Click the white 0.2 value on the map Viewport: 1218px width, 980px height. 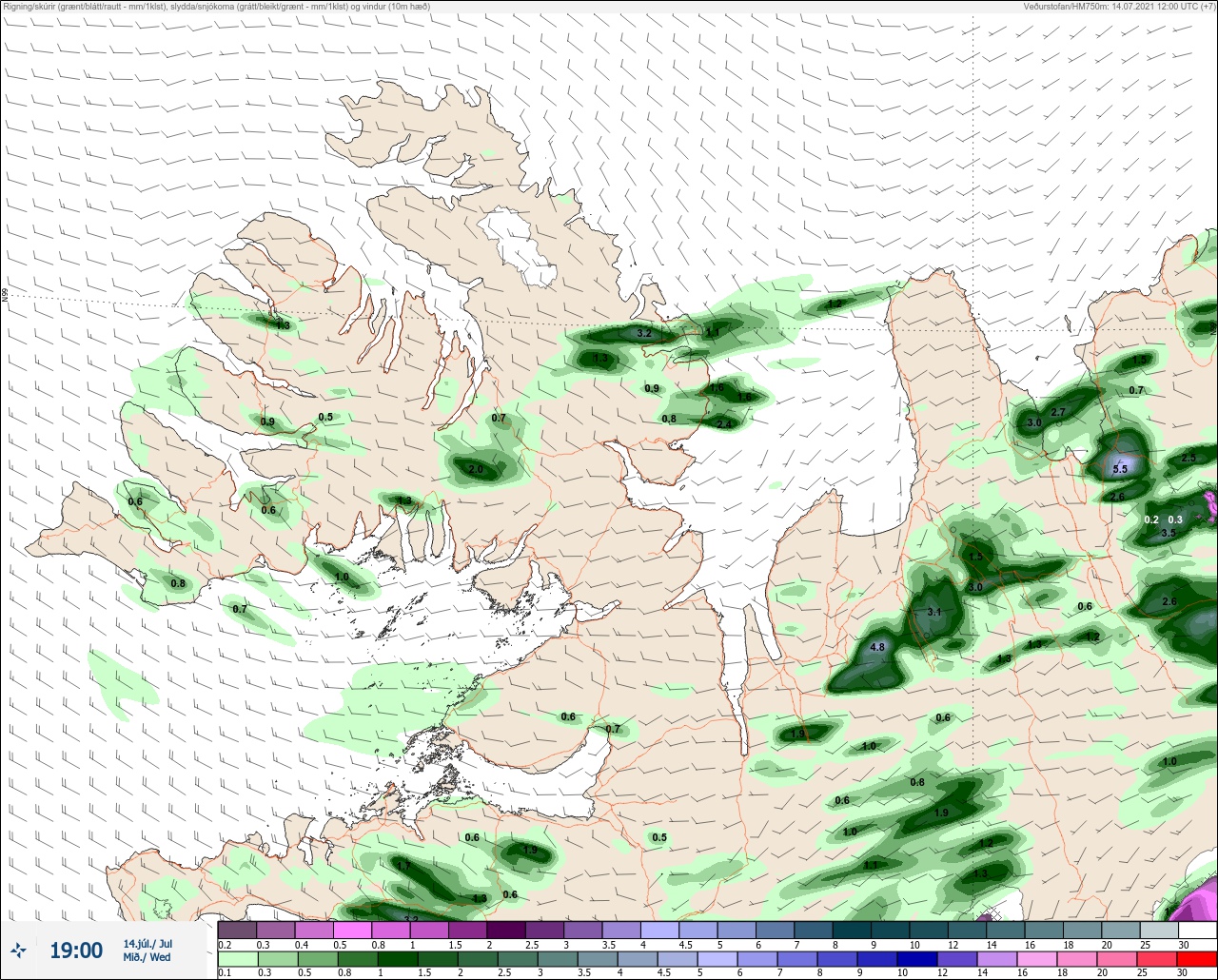point(1151,519)
